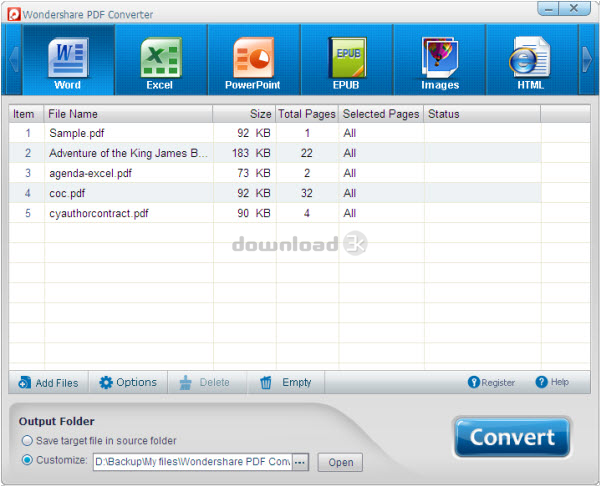Click the Wondershare app title icon
600x486 pixels.
14,15
